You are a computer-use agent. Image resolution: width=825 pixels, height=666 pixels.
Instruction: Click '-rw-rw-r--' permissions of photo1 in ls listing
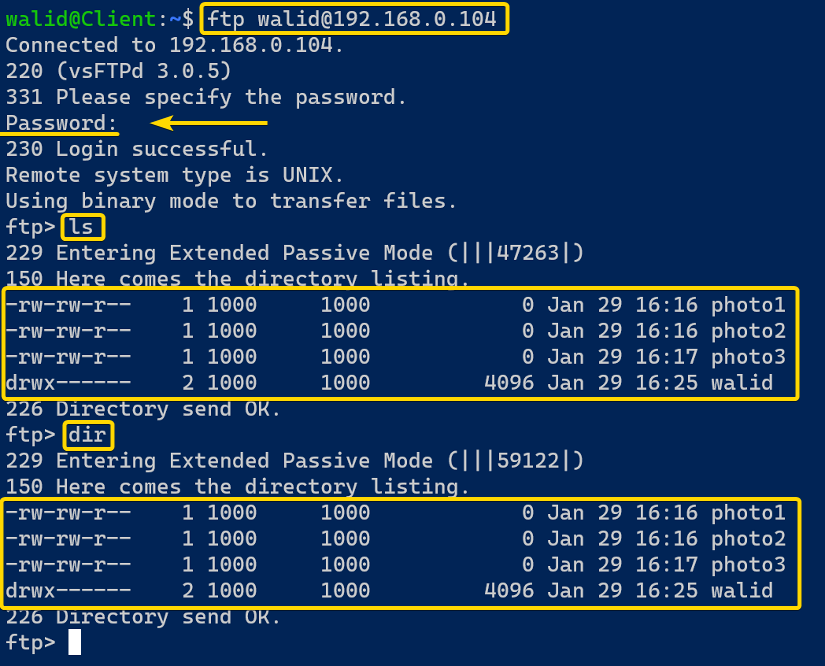pyautogui.click(x=68, y=305)
